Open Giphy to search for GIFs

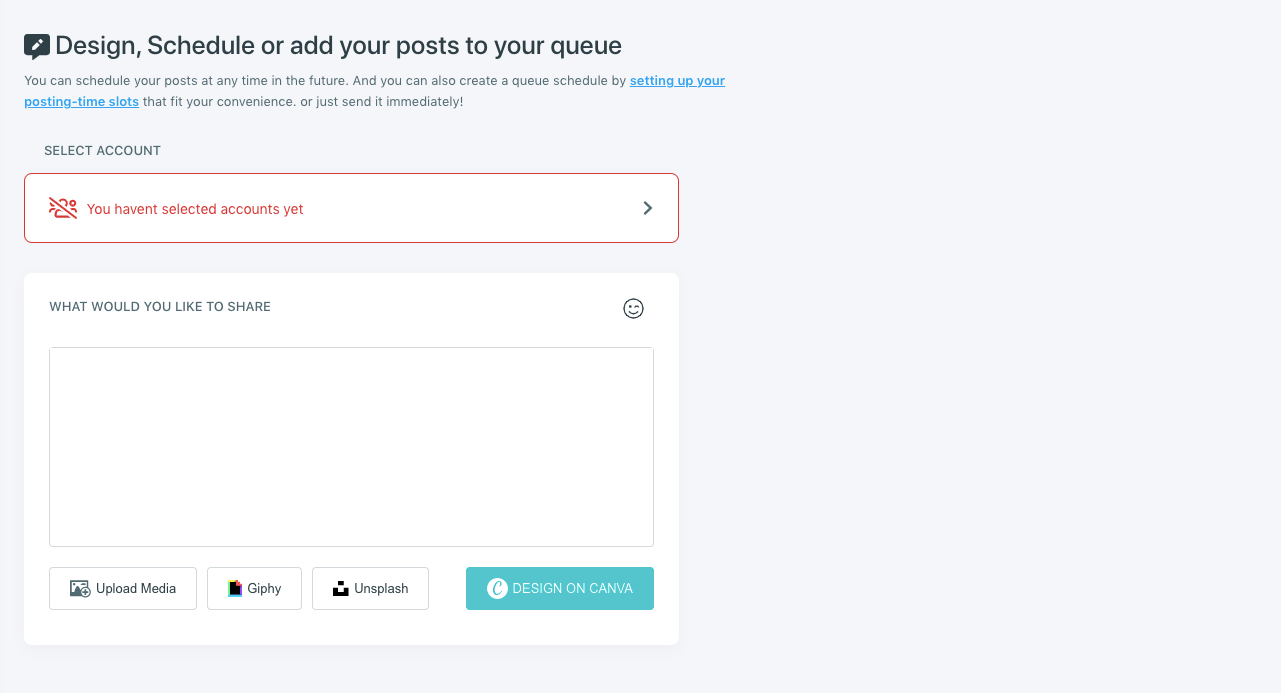pos(254,588)
